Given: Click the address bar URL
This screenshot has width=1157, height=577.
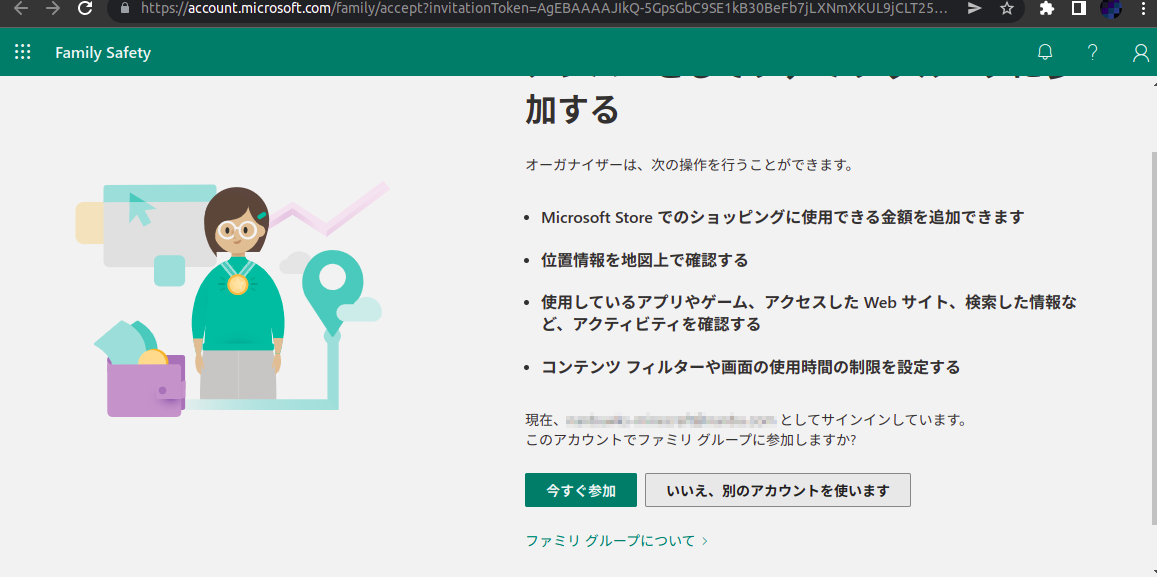Looking at the screenshot, I should (543, 8).
